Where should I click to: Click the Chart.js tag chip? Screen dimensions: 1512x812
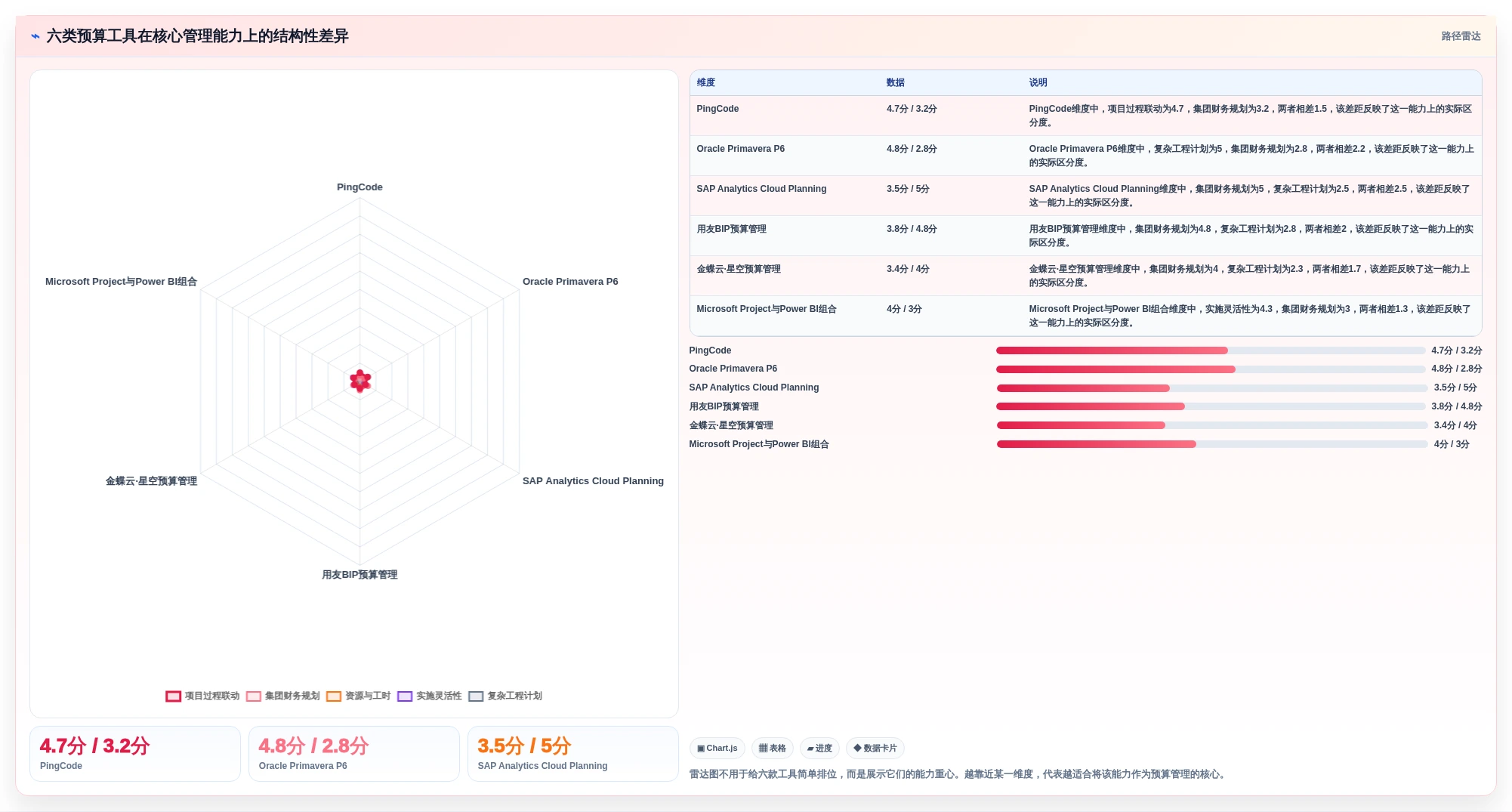point(717,749)
